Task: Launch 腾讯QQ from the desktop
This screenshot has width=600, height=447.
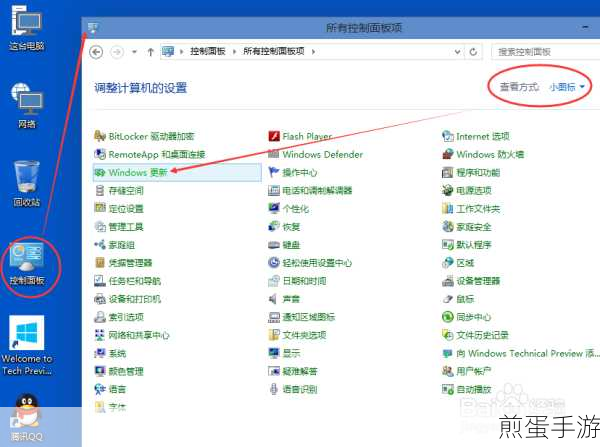Action: [26, 418]
